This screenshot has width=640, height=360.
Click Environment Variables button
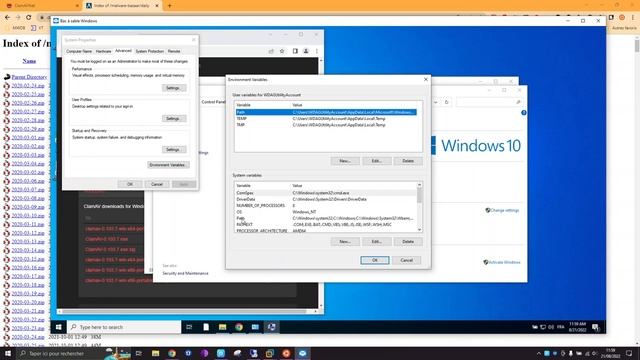click(x=168, y=165)
